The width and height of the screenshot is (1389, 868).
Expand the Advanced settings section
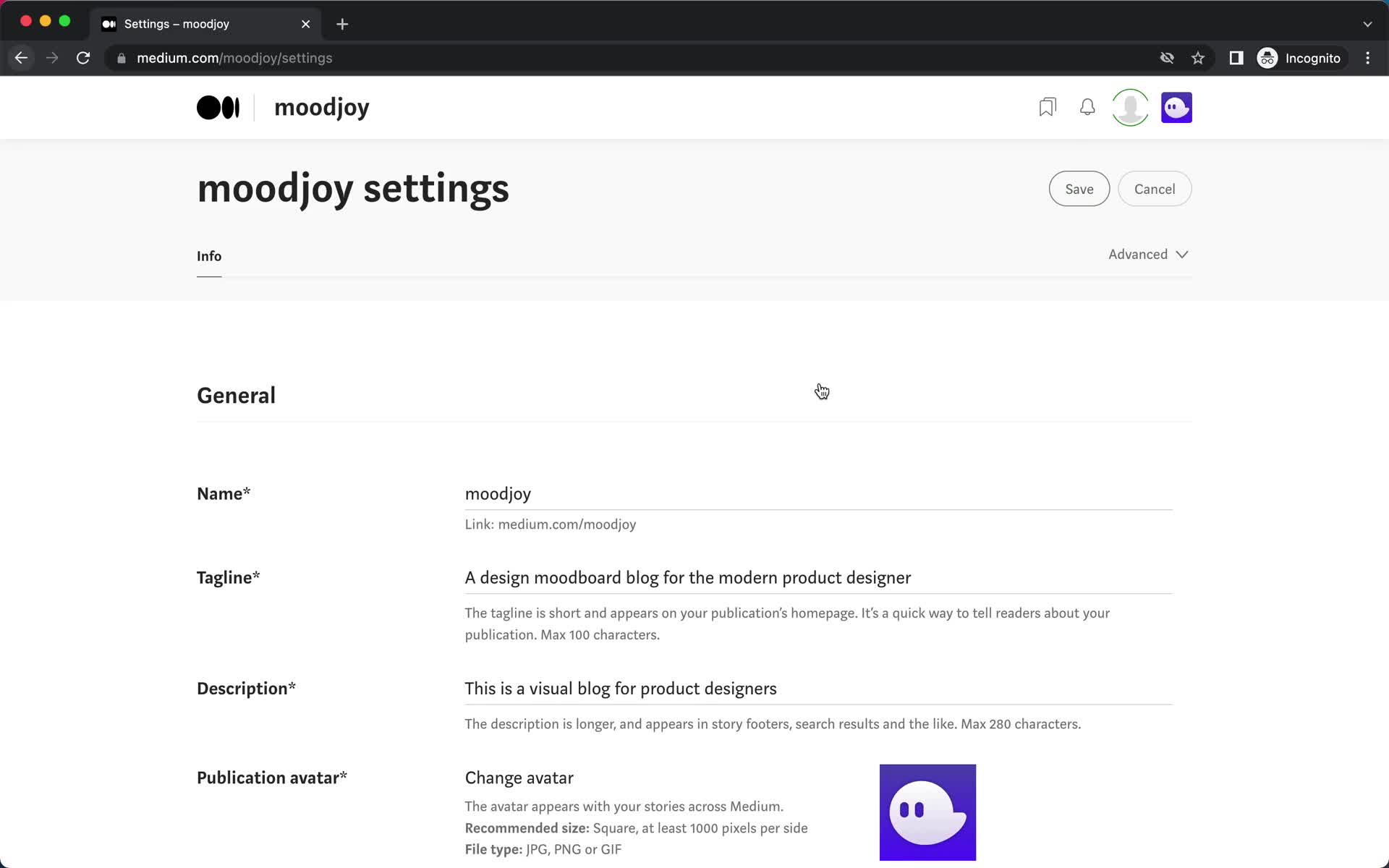[x=1148, y=254]
